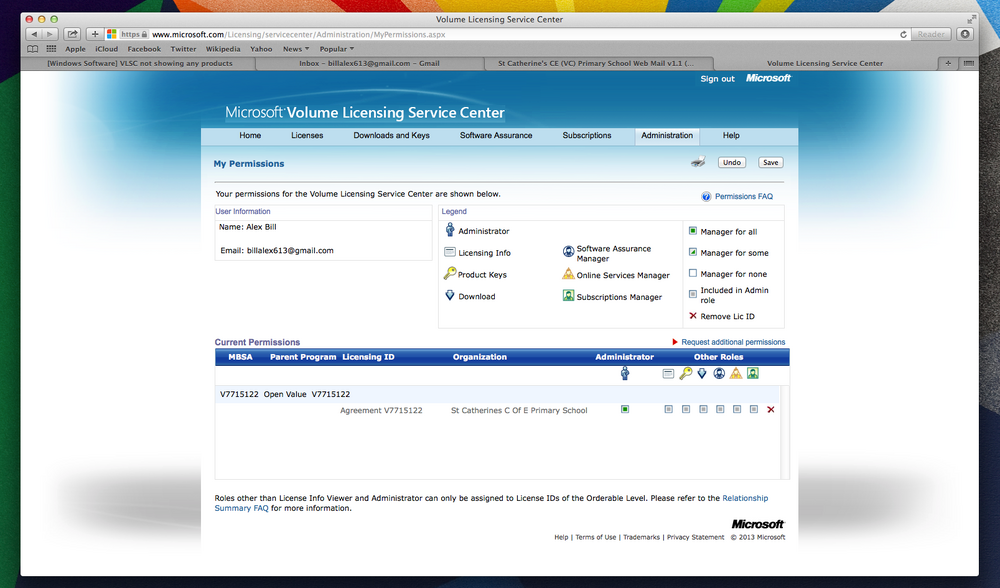
Task: Remove Lic ID with red X in agreement row
Action: [x=770, y=409]
